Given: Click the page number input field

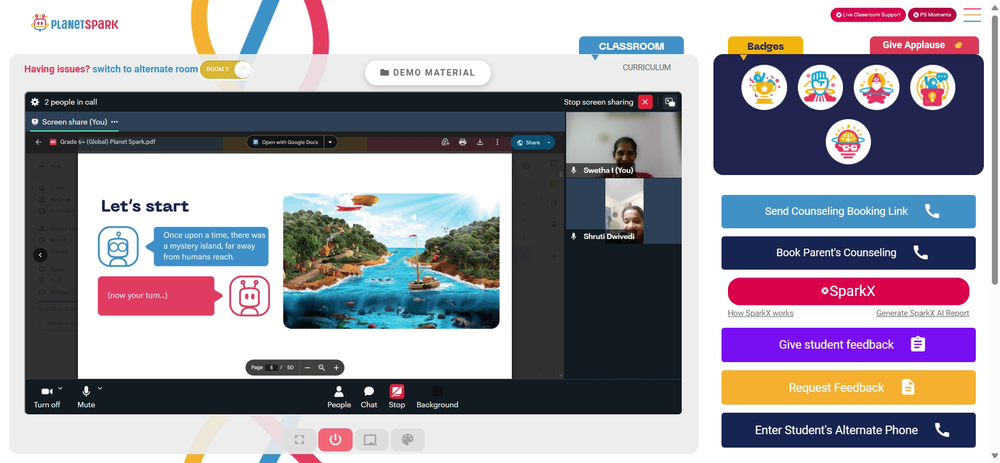Looking at the screenshot, I should click(x=272, y=367).
